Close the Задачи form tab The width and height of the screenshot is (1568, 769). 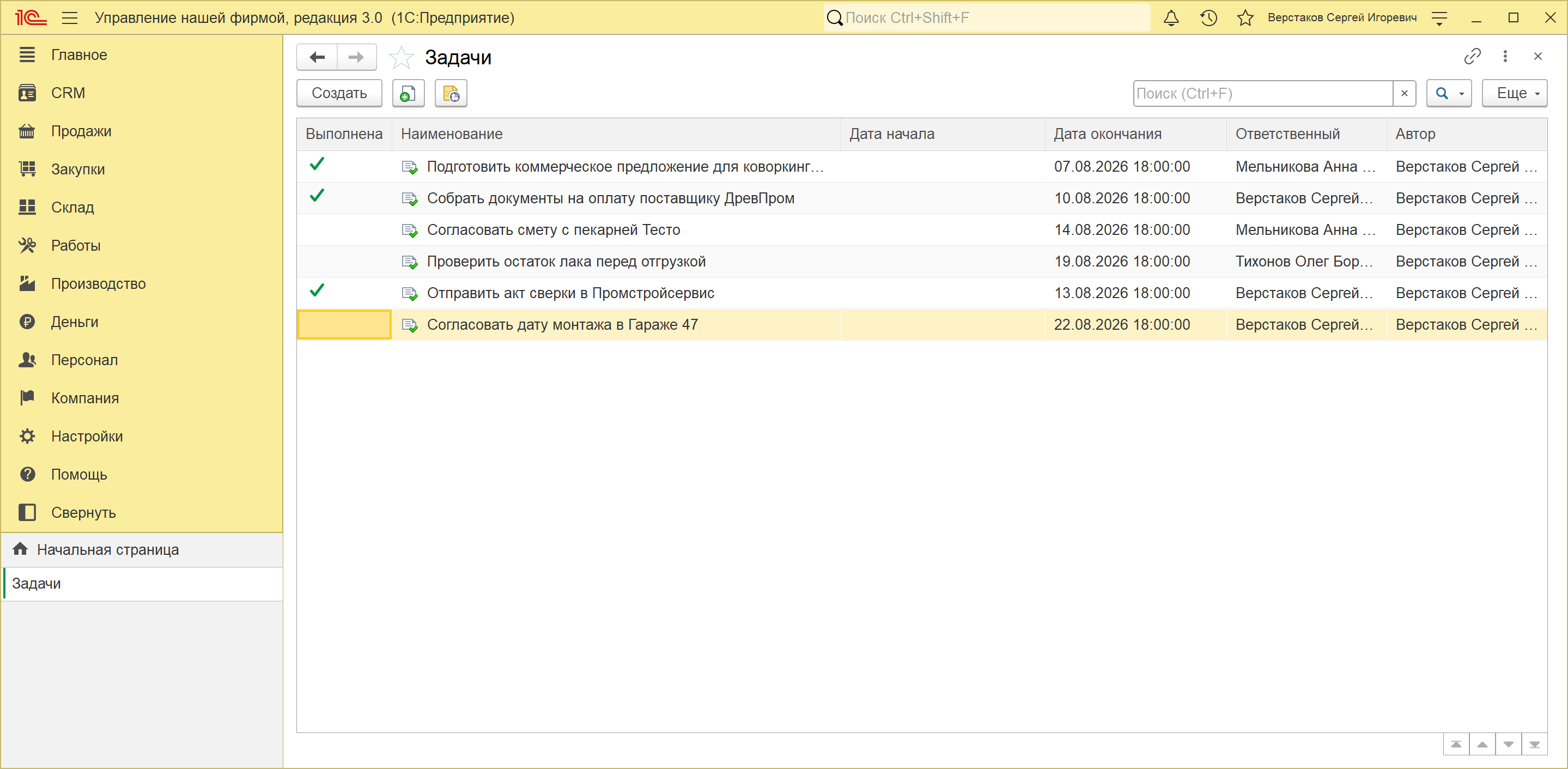1537,56
